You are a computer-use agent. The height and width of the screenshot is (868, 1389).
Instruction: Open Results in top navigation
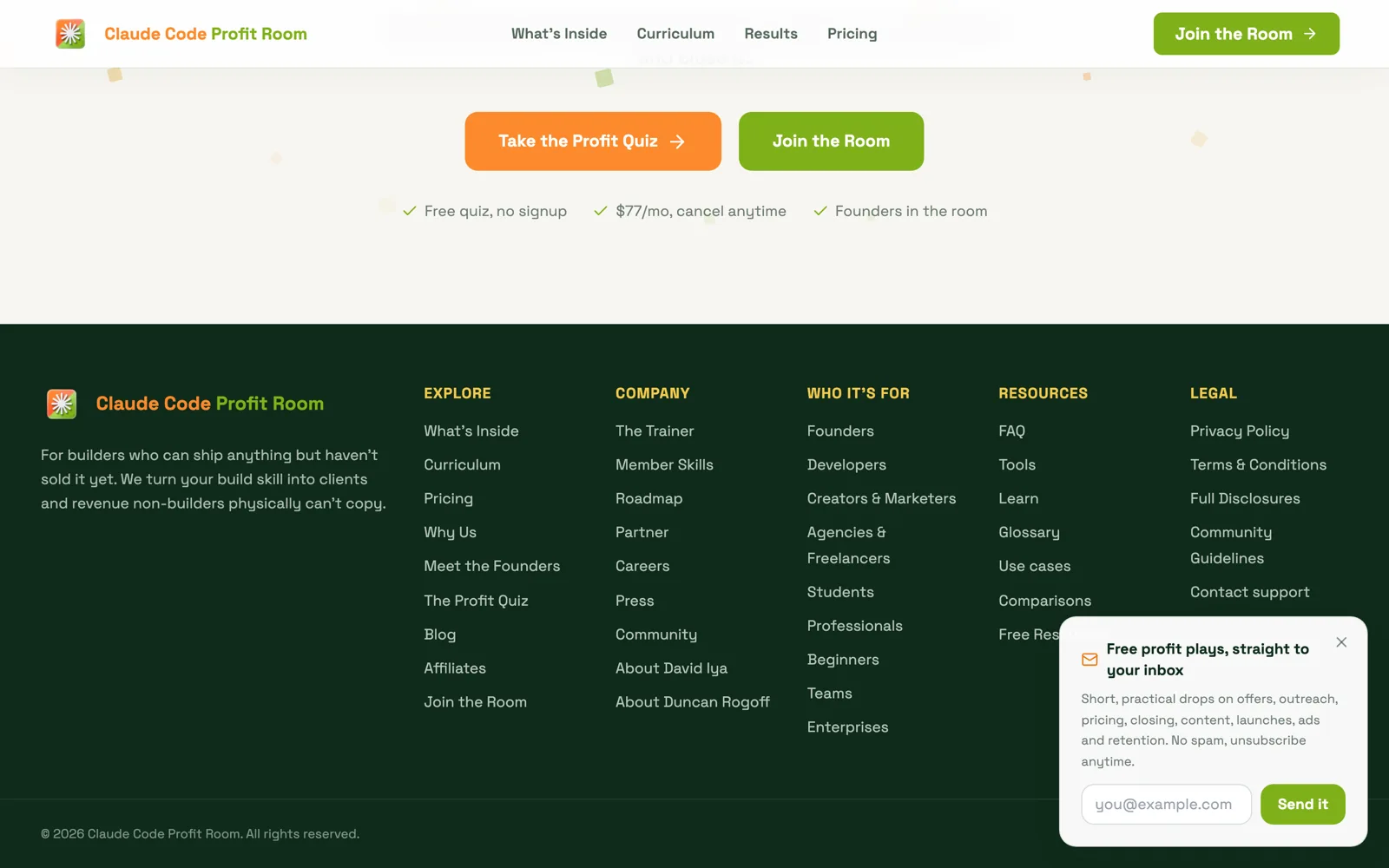coord(771,34)
